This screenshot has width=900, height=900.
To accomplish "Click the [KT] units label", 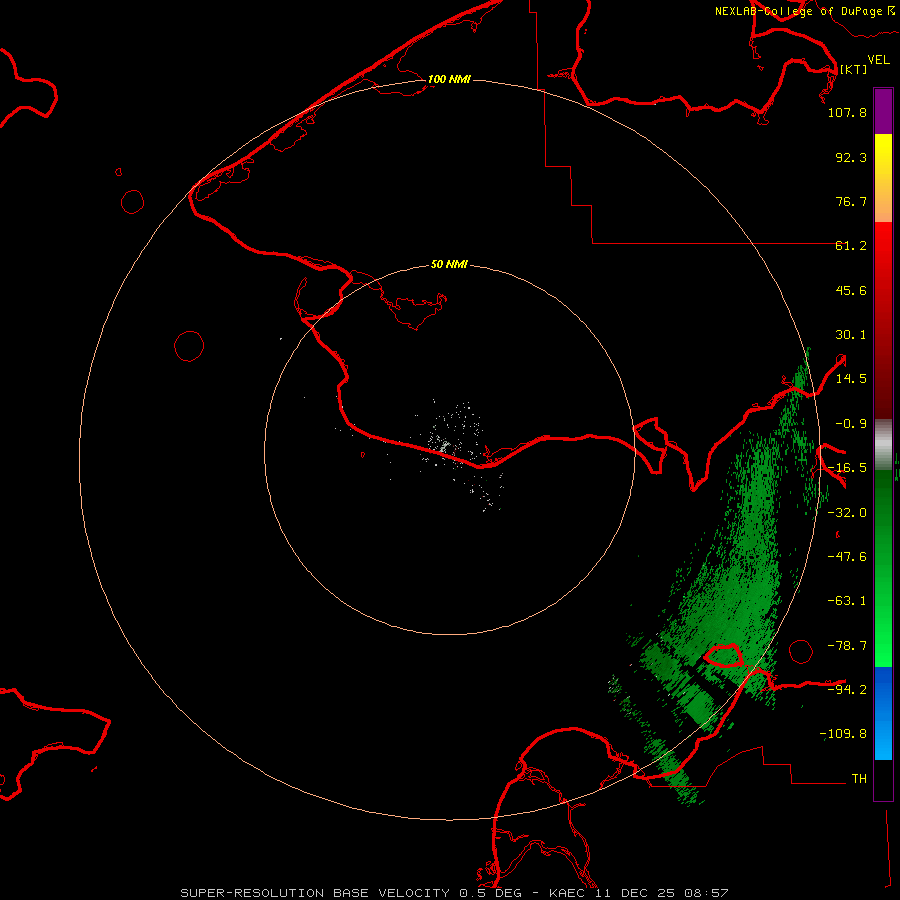I will [x=853, y=69].
